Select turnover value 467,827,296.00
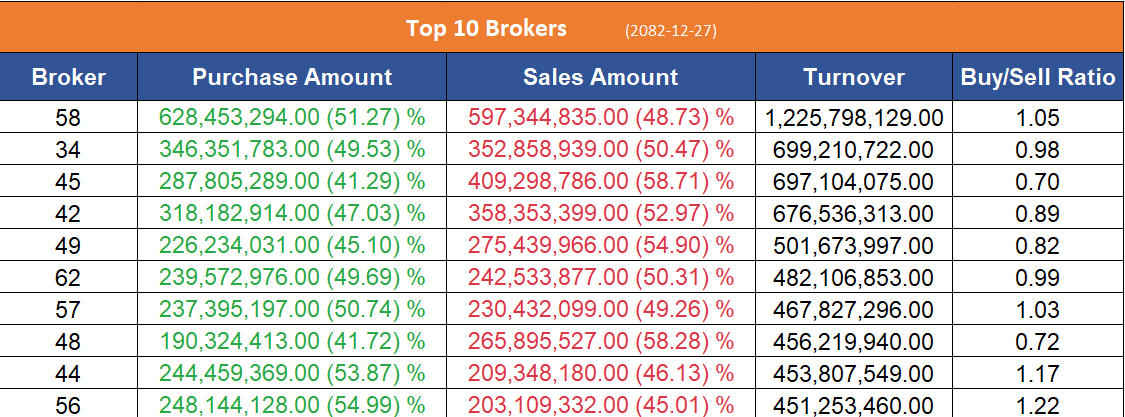Viewport: 1125px width, 417px height. [854, 310]
